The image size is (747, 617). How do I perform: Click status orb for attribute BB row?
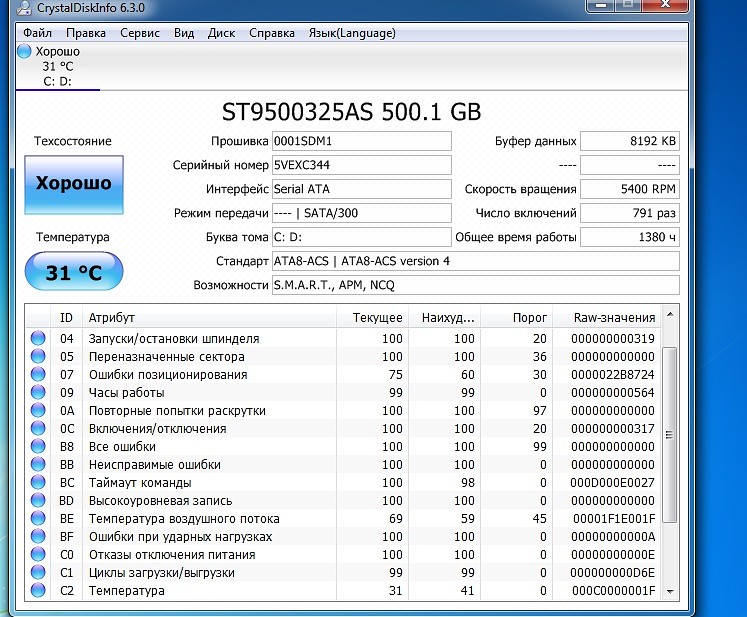point(38,465)
